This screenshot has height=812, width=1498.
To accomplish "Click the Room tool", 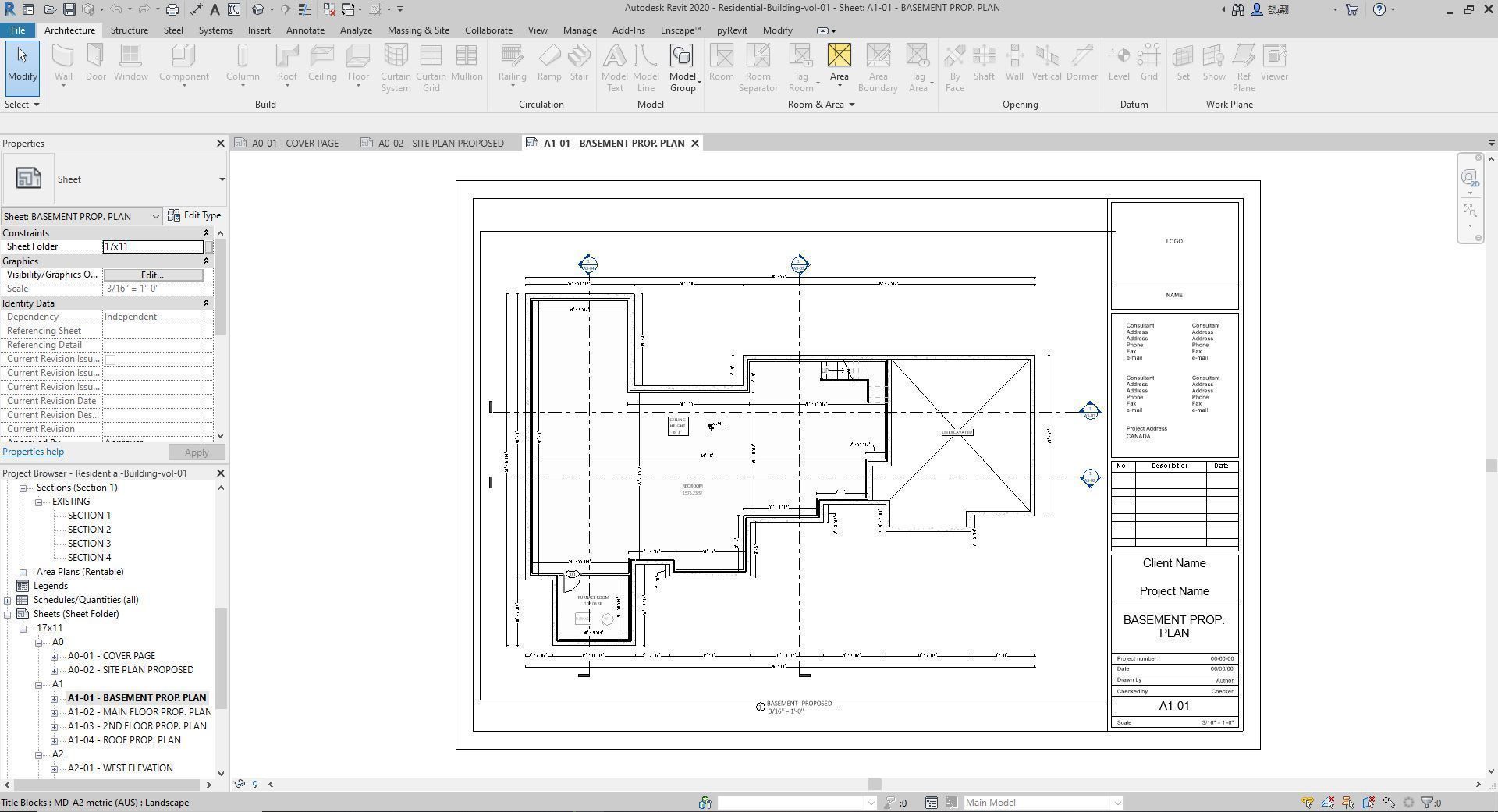I will tap(721, 63).
